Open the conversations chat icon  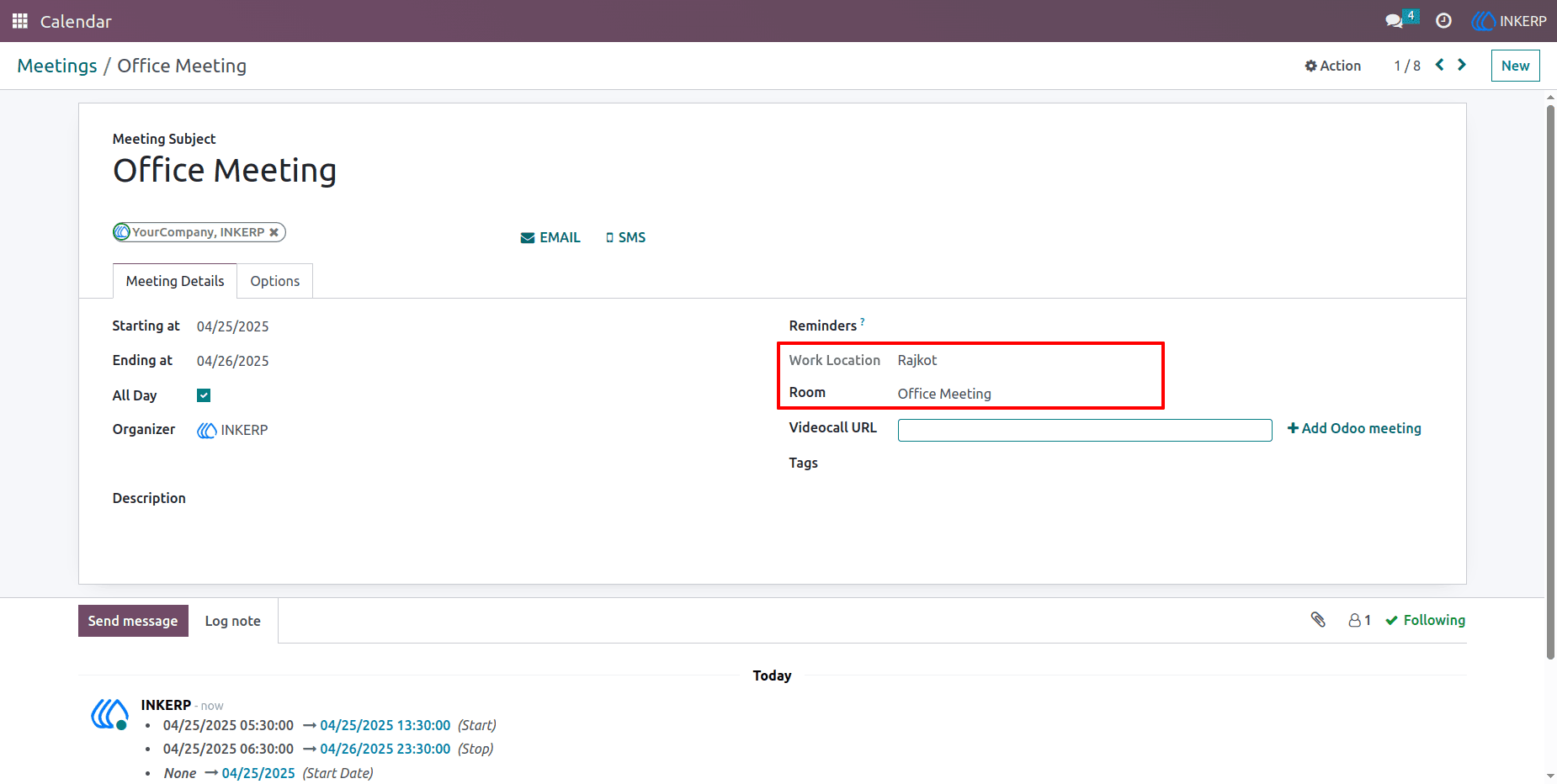[1395, 21]
